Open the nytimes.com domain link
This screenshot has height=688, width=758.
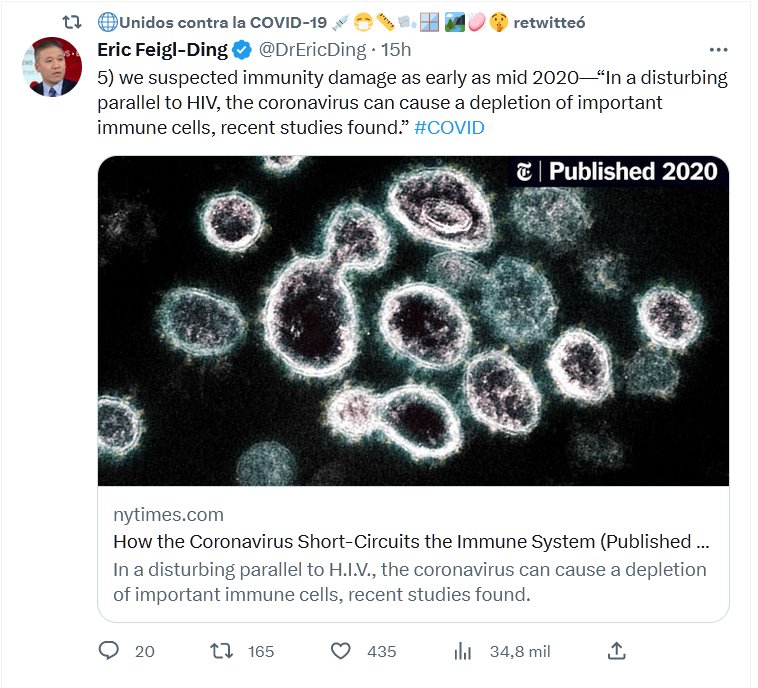pyautogui.click(x=168, y=515)
